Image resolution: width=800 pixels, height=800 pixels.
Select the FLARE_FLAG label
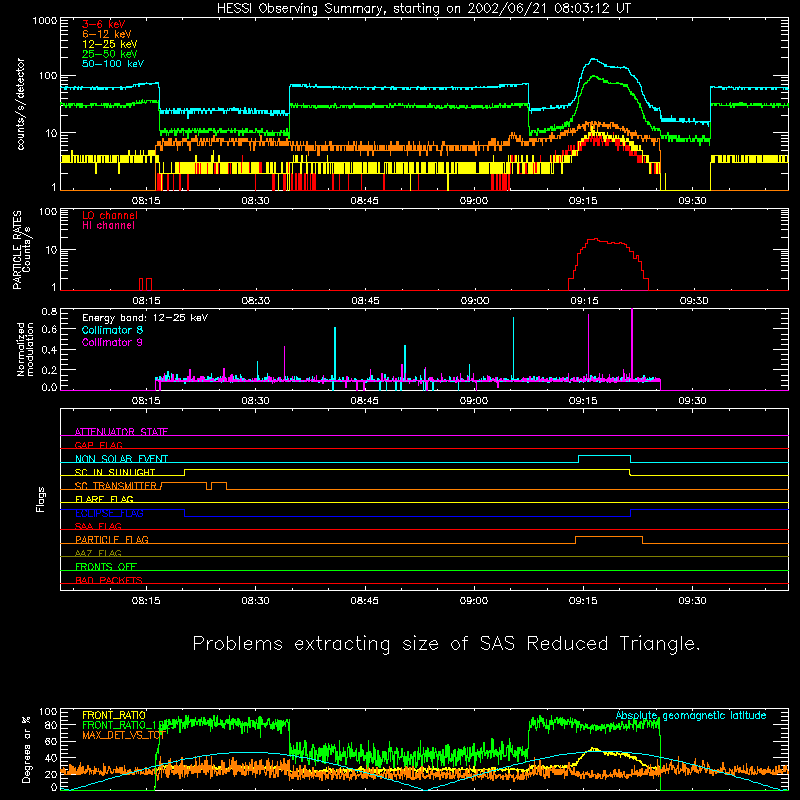[x=104, y=499]
